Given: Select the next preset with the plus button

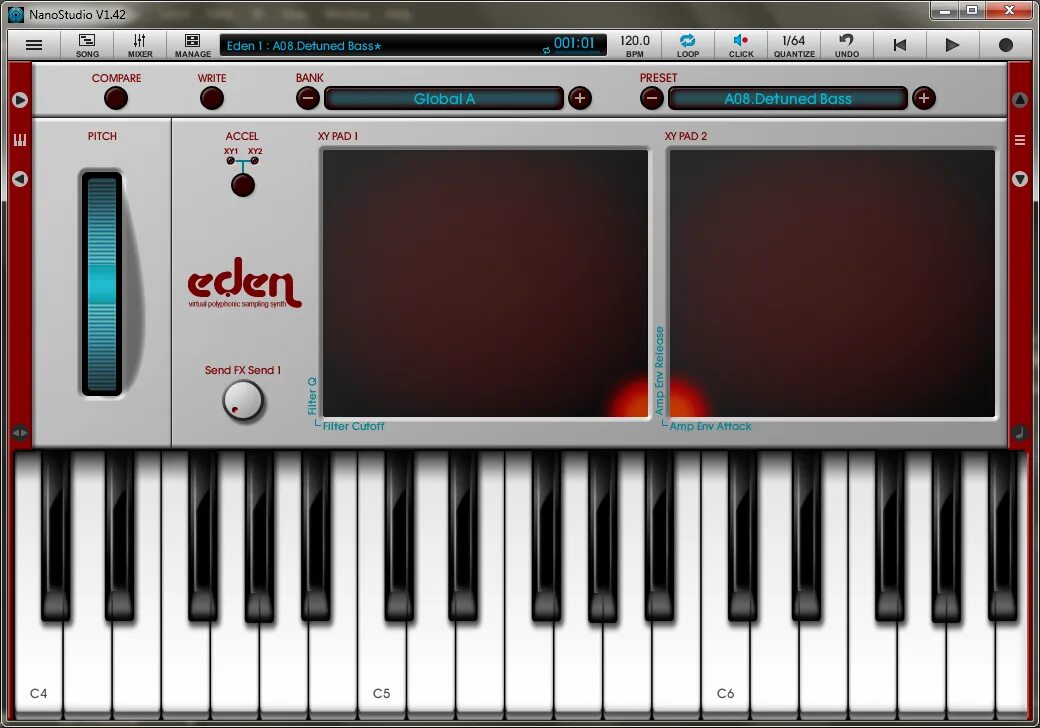Looking at the screenshot, I should 924,98.
